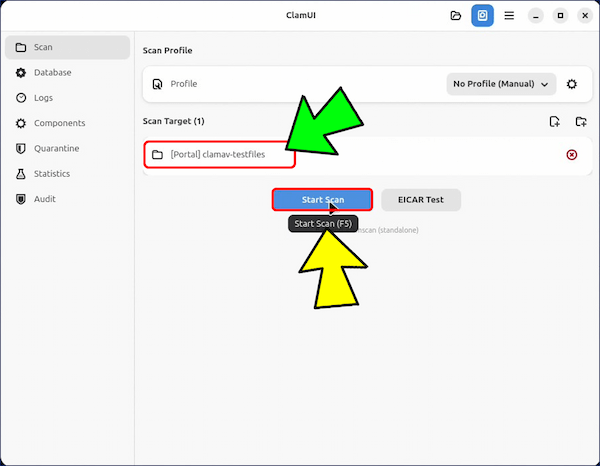Click the Start Scan button
The image size is (600, 466).
coord(323,200)
